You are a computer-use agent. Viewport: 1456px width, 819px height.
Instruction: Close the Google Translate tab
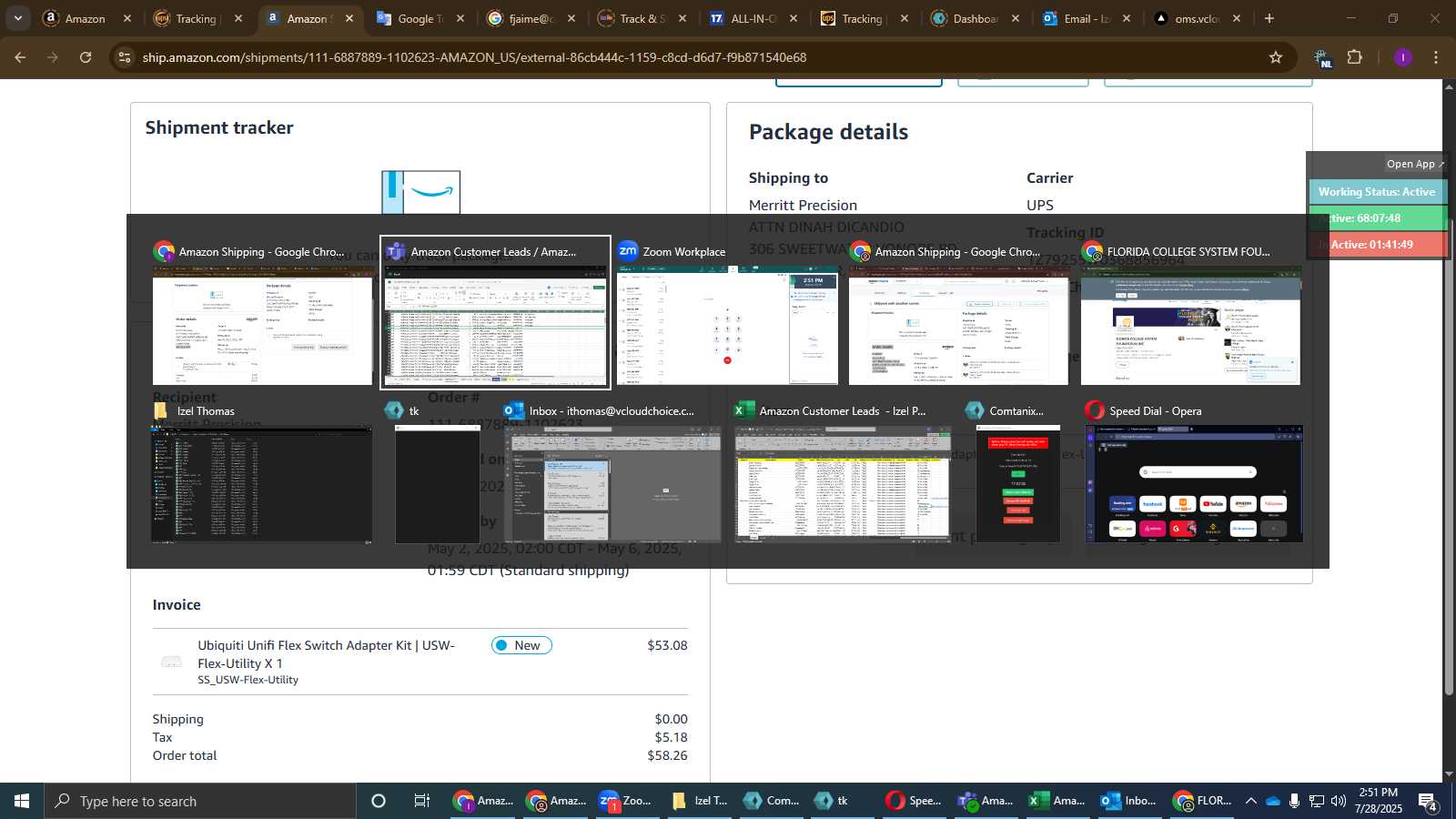click(x=460, y=18)
